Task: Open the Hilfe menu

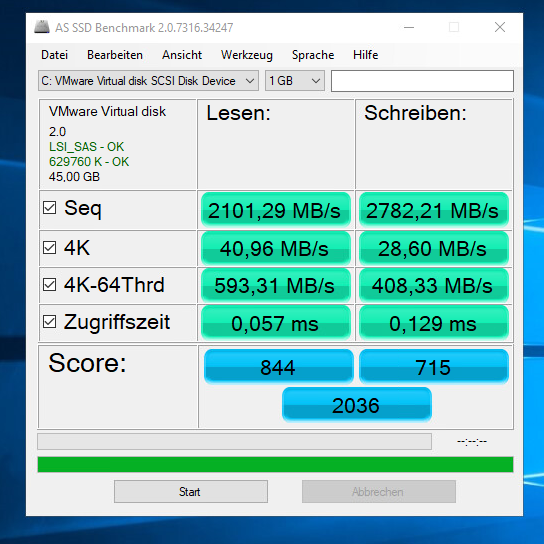Action: (x=366, y=55)
